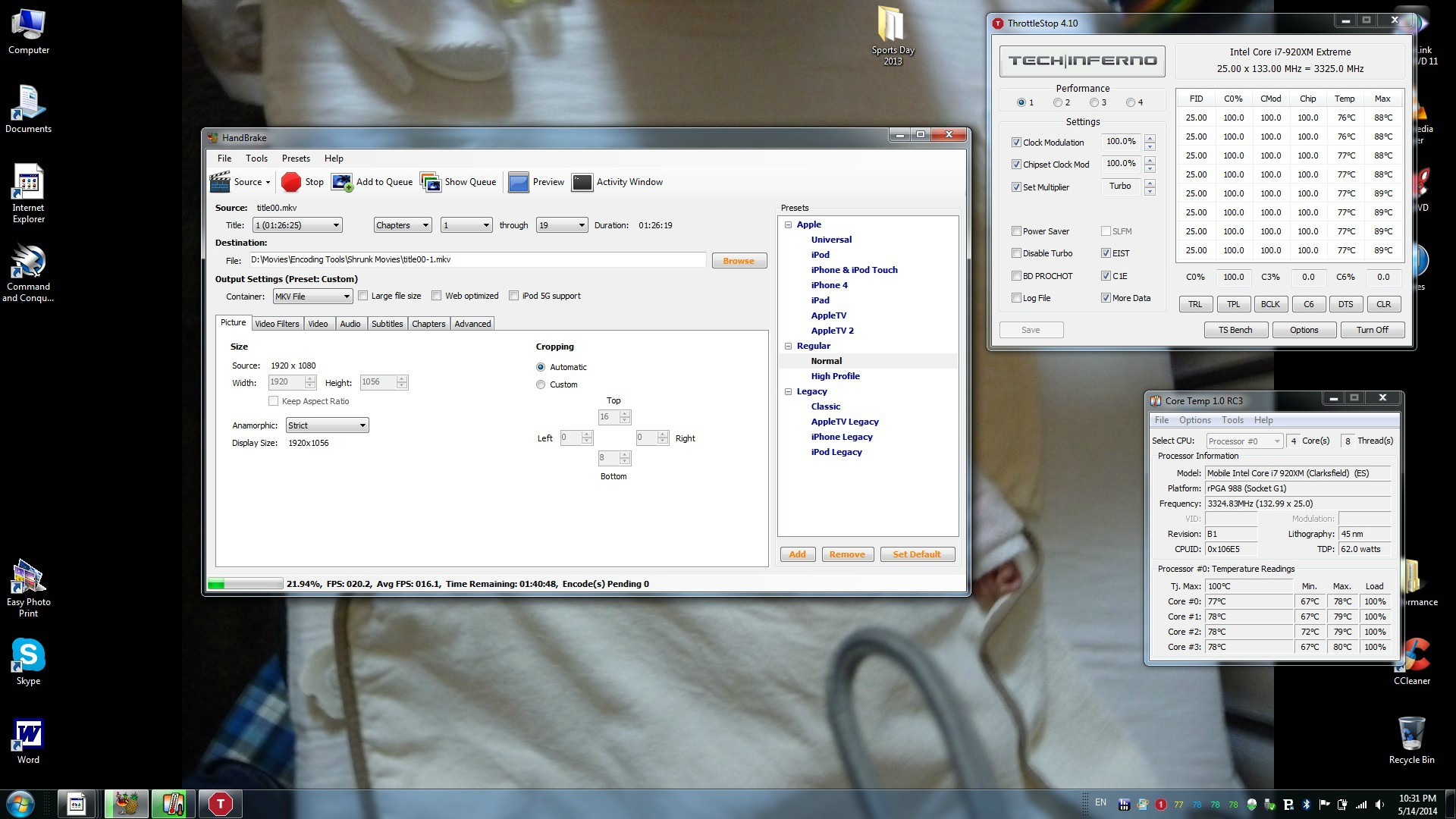Screen dimensions: 1456x819
Task: Collapse the Apple presets group
Action: [789, 224]
